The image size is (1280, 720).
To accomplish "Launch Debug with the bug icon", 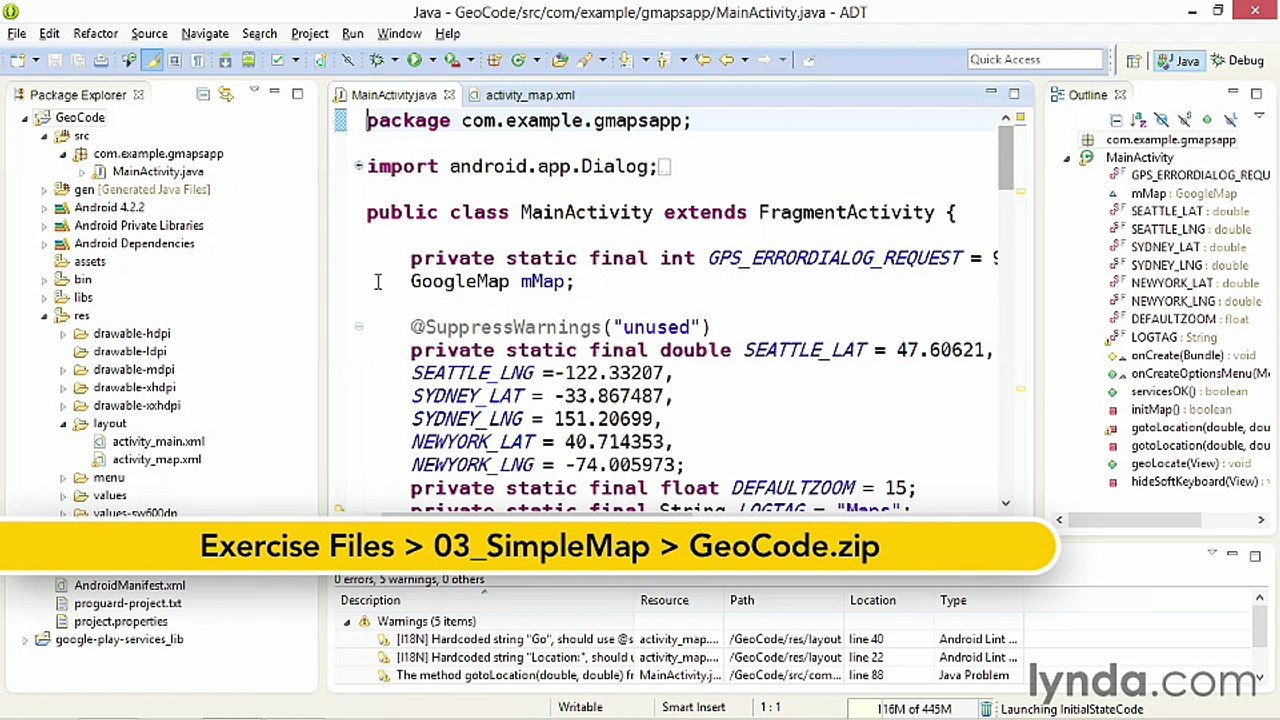I will tap(376, 60).
